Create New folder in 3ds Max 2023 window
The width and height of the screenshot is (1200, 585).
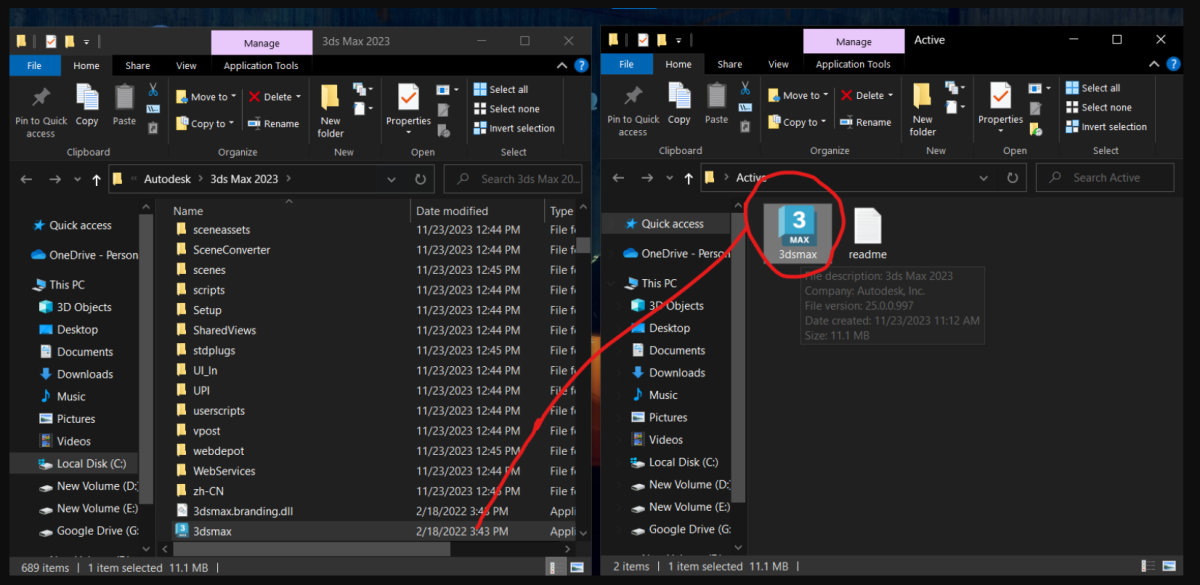point(330,110)
